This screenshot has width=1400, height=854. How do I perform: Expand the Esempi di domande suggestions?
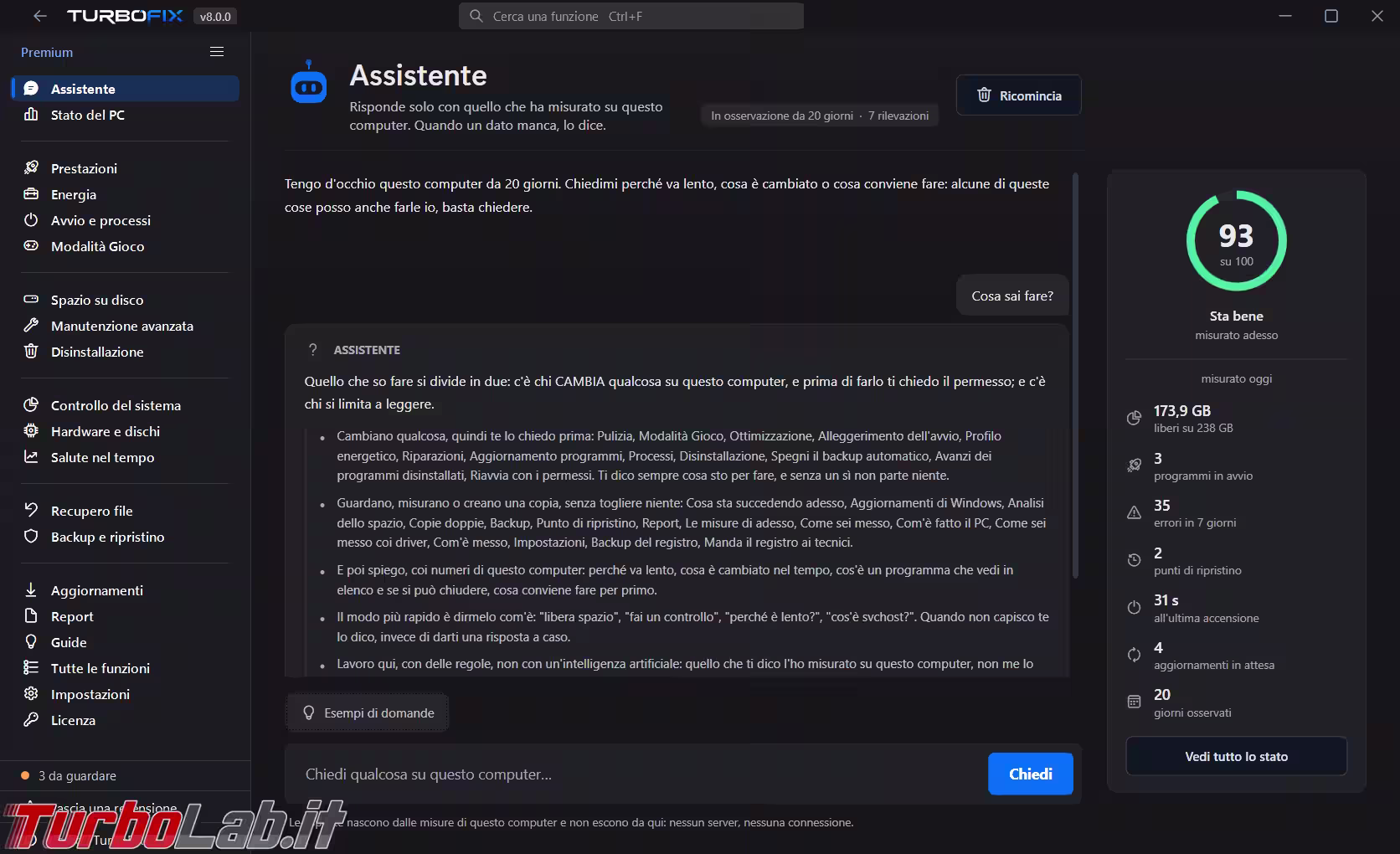tap(368, 713)
